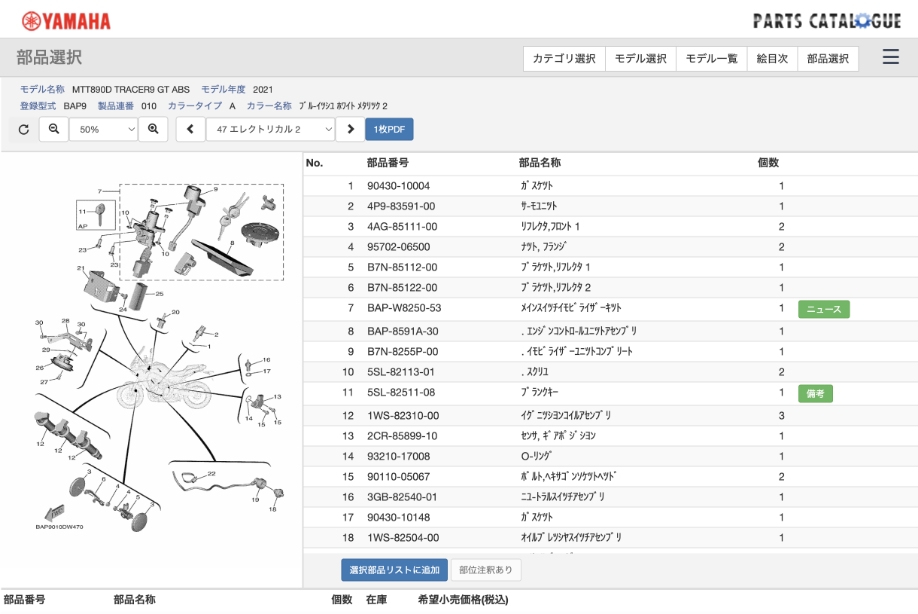Click the refresh/reset diagram icon
Screen dimensions: 918x614
[x=24, y=129]
